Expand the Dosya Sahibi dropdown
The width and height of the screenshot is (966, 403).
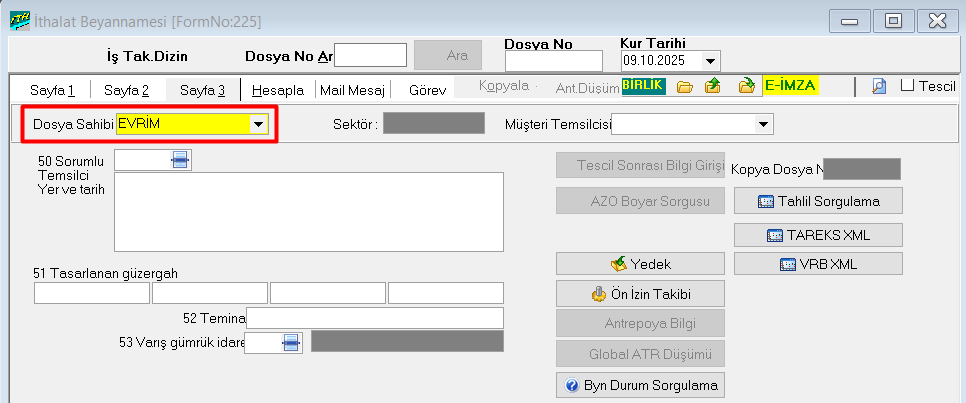pos(259,124)
